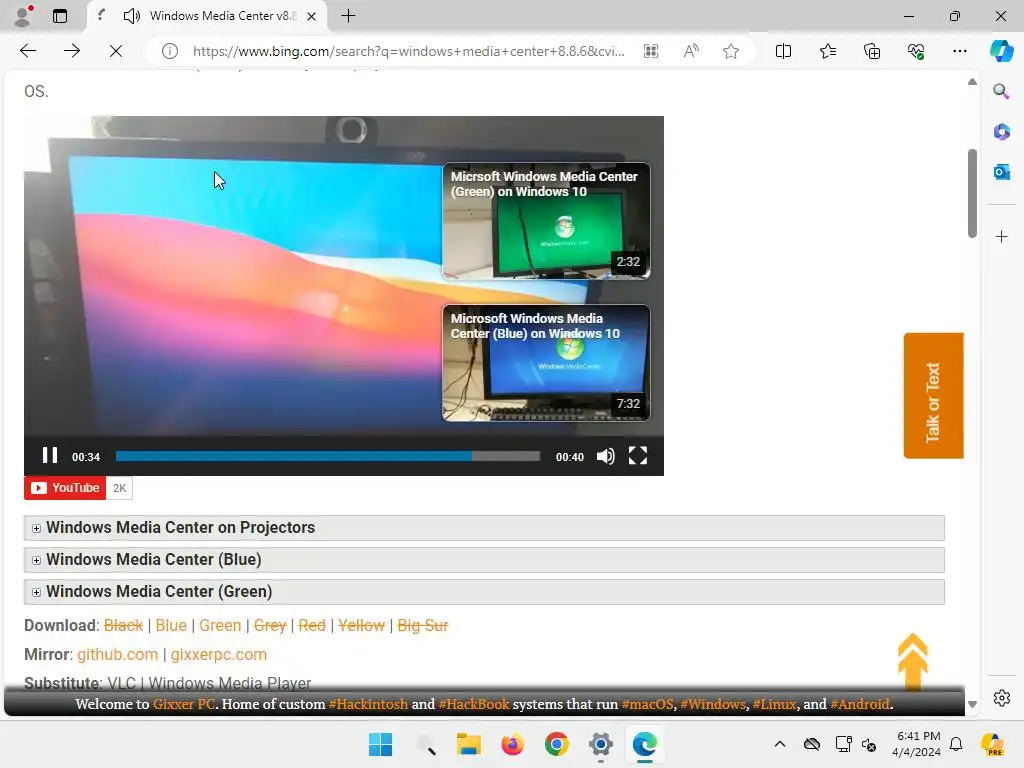Open the #HackBook hashtag link

pos(473,704)
